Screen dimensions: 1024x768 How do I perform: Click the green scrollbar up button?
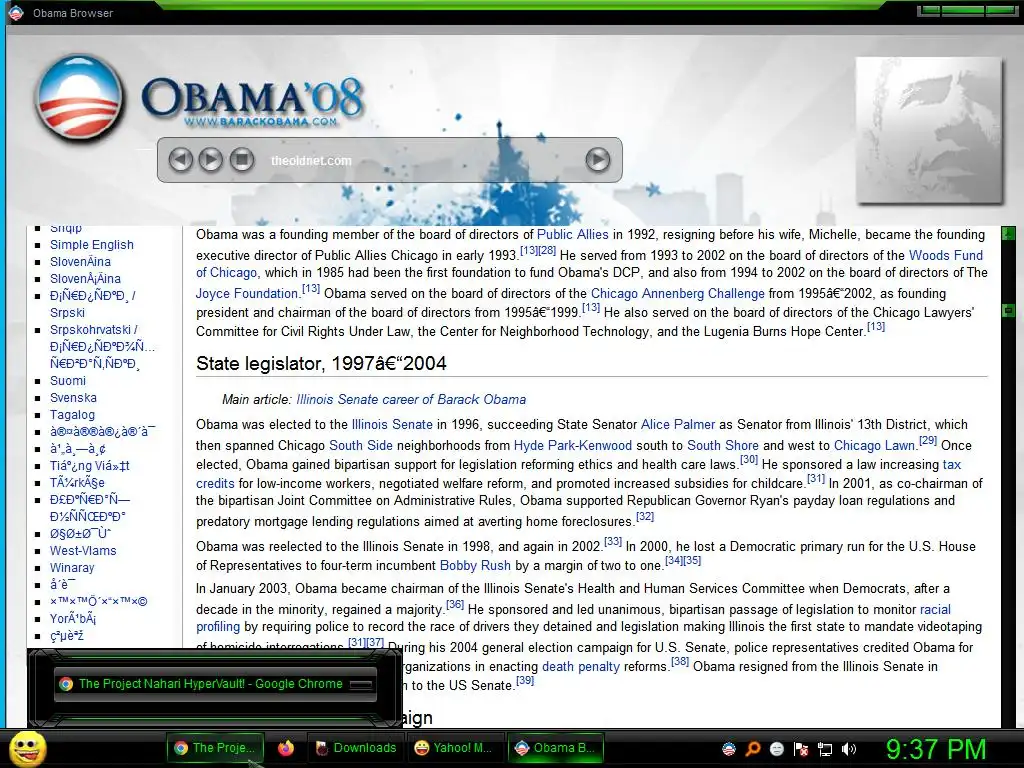[1008, 232]
